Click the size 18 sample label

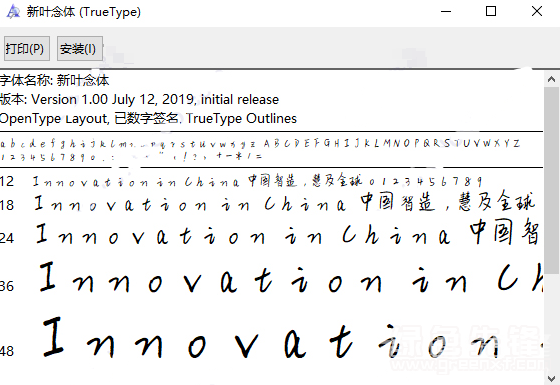click(7, 205)
